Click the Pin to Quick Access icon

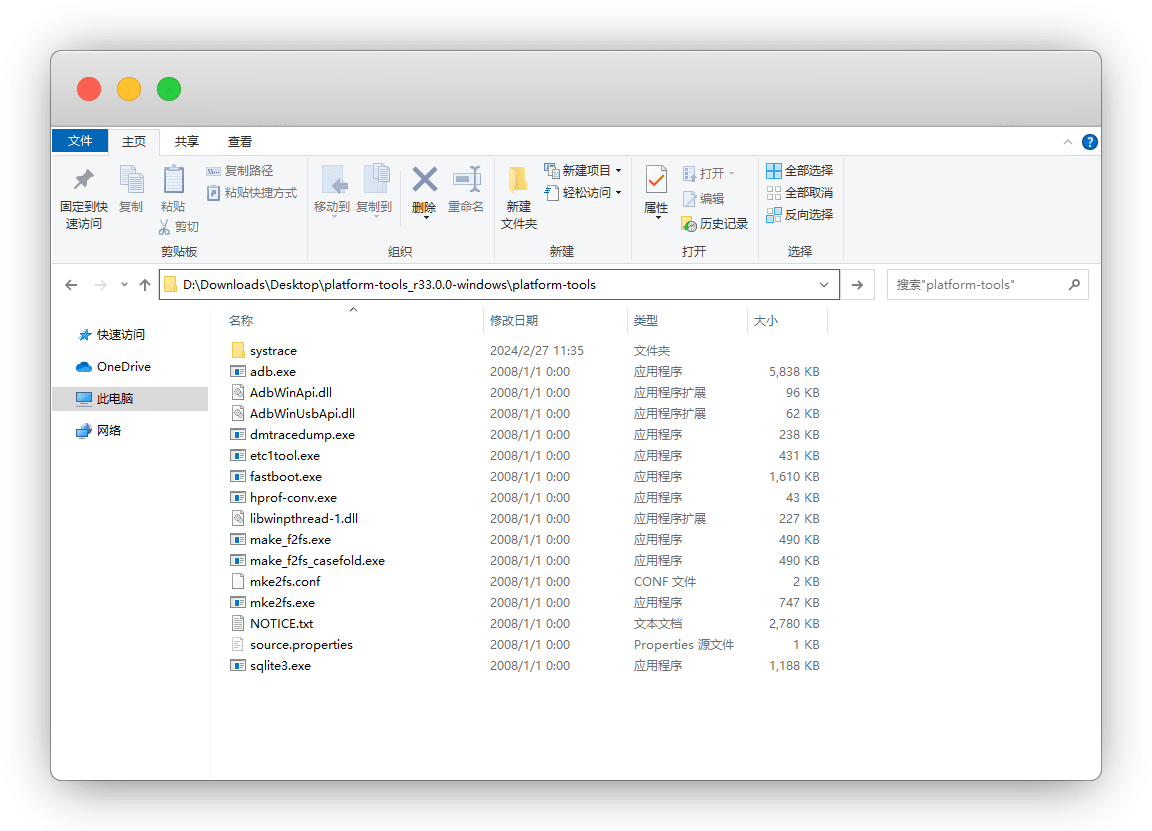point(84,181)
